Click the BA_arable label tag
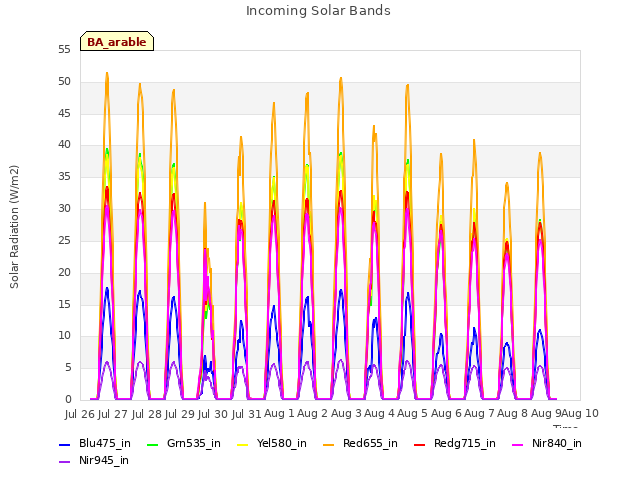640x480 pixels. pyautogui.click(x=117, y=41)
